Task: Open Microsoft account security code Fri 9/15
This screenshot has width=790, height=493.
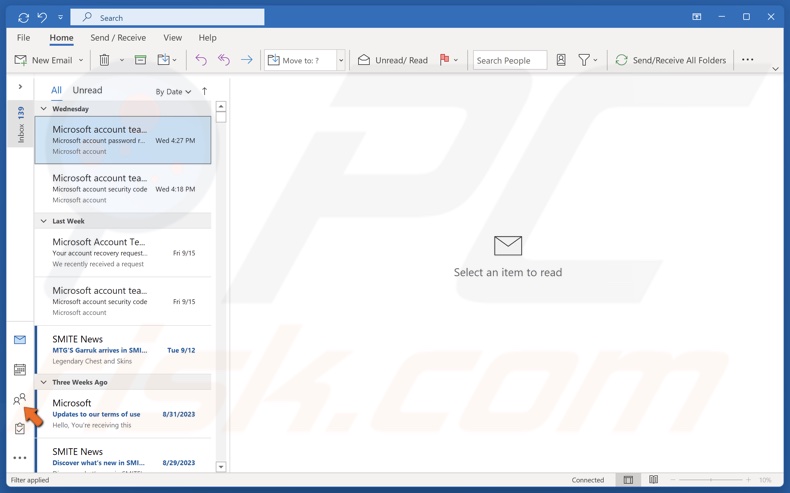Action: 123,301
